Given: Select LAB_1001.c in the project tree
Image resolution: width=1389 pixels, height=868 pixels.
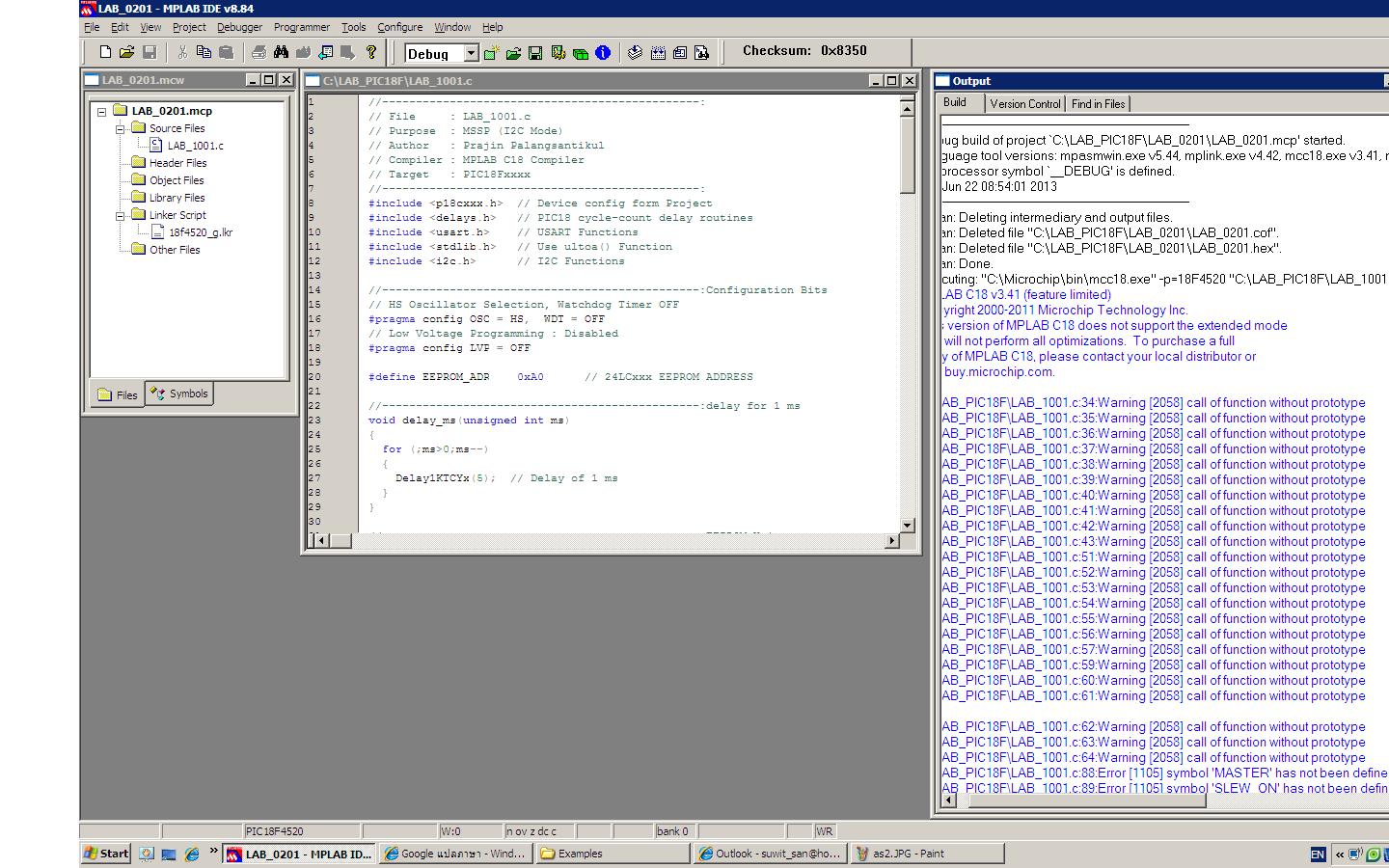Looking at the screenshot, I should (195, 146).
